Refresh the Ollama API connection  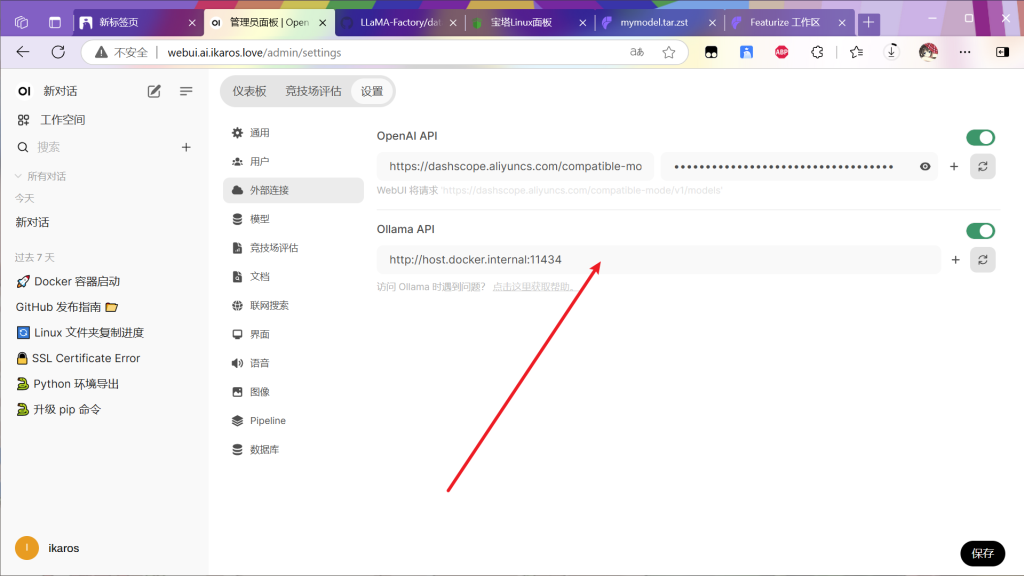click(x=982, y=260)
